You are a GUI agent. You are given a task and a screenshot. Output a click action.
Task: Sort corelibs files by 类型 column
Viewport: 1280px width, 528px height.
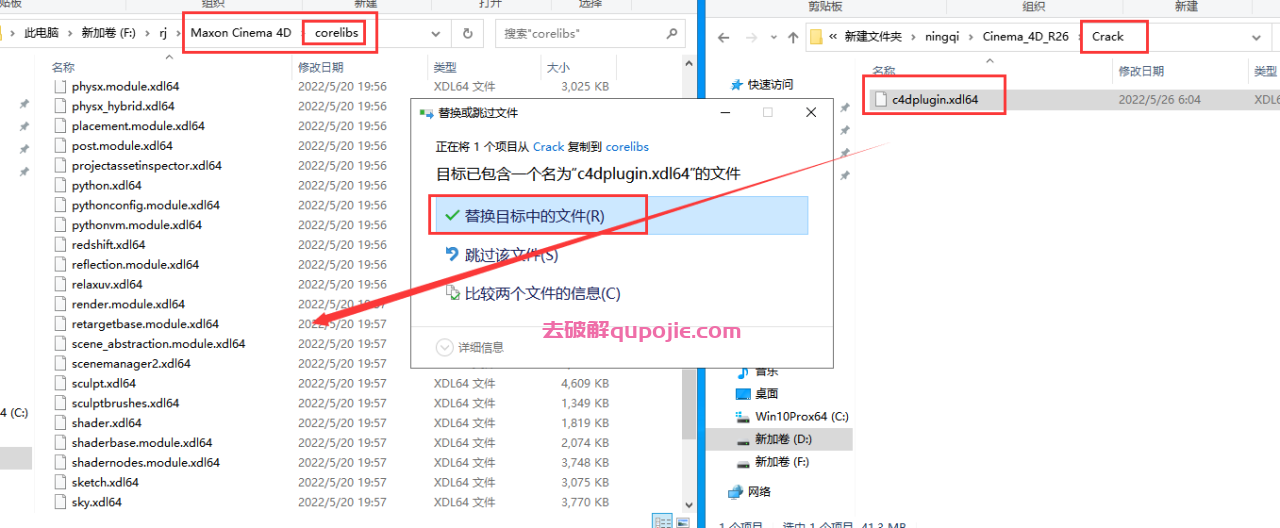point(444,68)
